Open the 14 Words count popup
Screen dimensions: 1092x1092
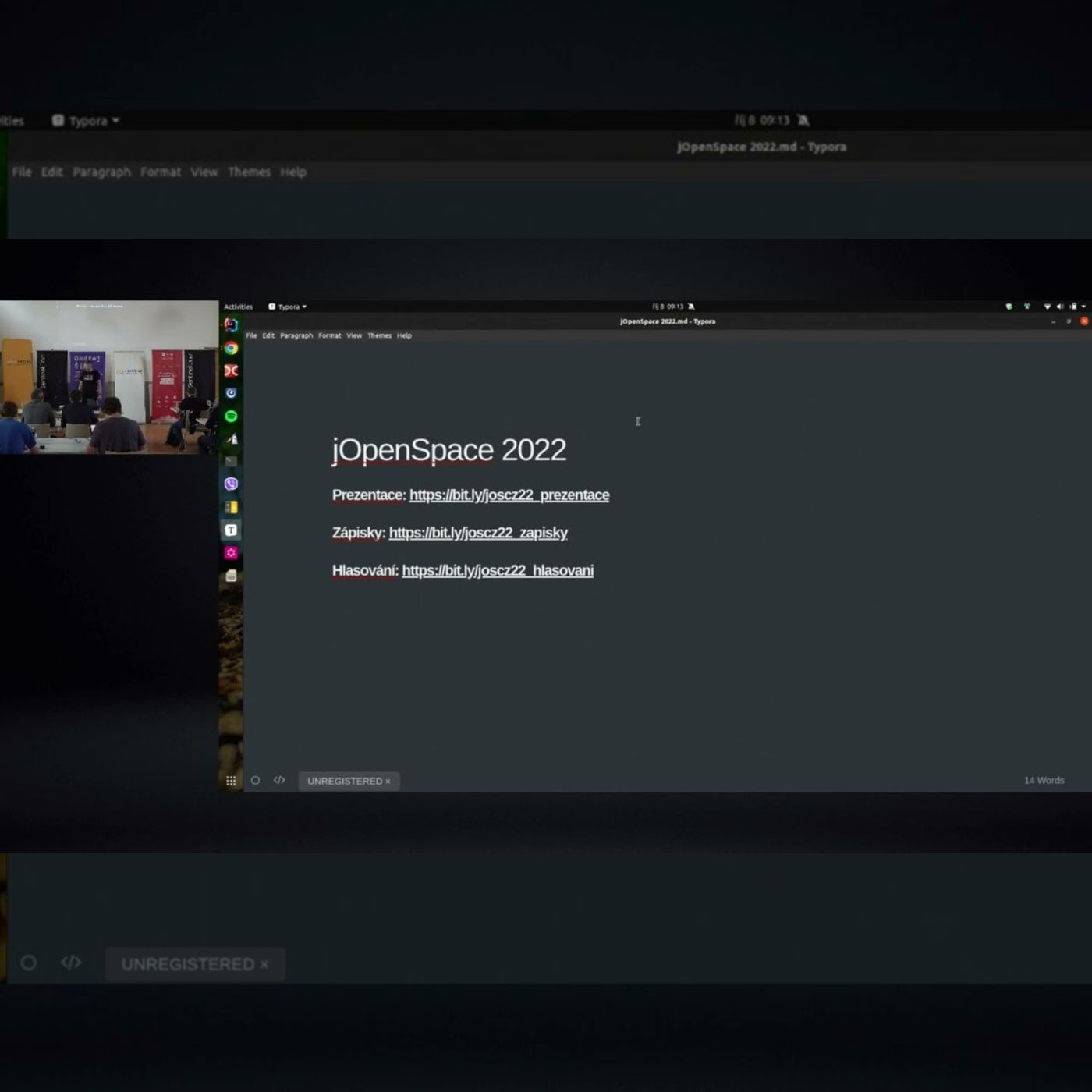(x=1044, y=780)
